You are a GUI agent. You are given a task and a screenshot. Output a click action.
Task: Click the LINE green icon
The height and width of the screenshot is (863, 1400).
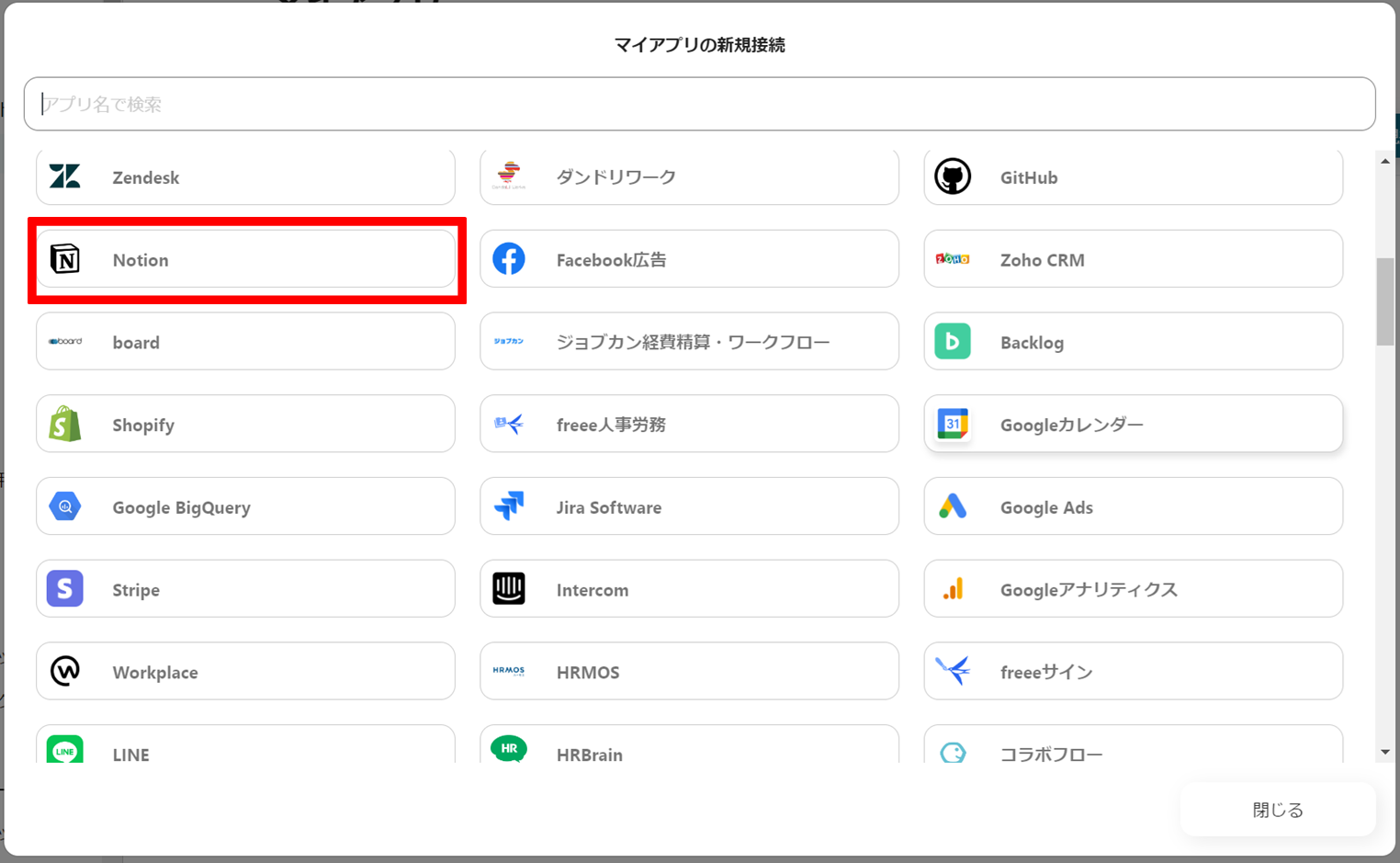(65, 750)
